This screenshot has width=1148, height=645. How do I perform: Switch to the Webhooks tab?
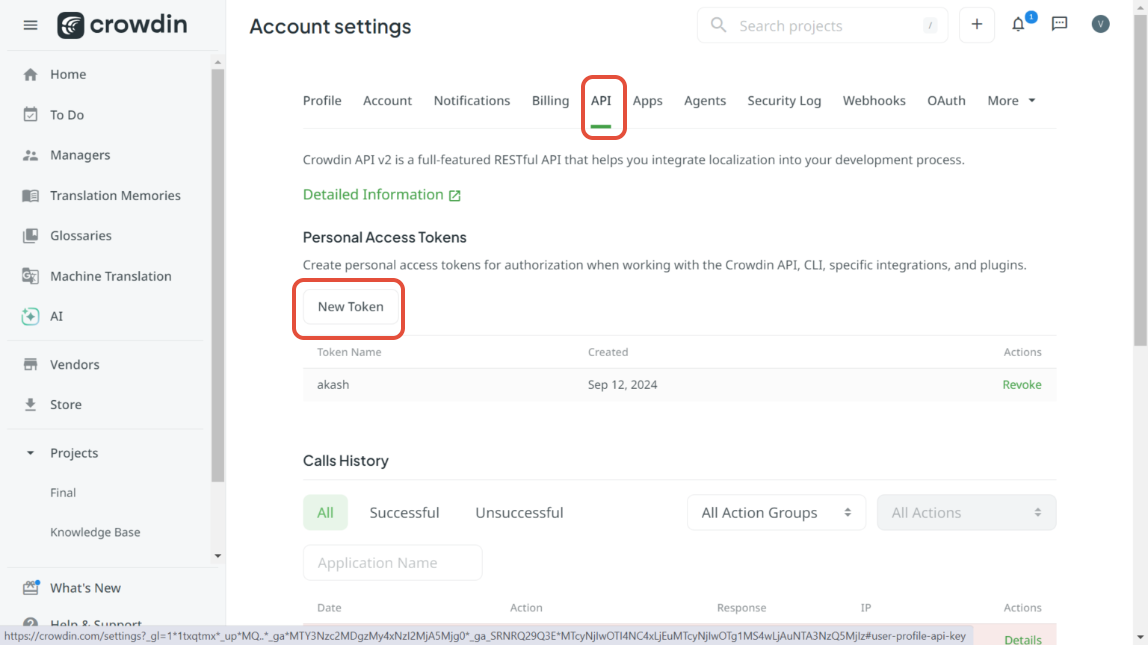(874, 101)
